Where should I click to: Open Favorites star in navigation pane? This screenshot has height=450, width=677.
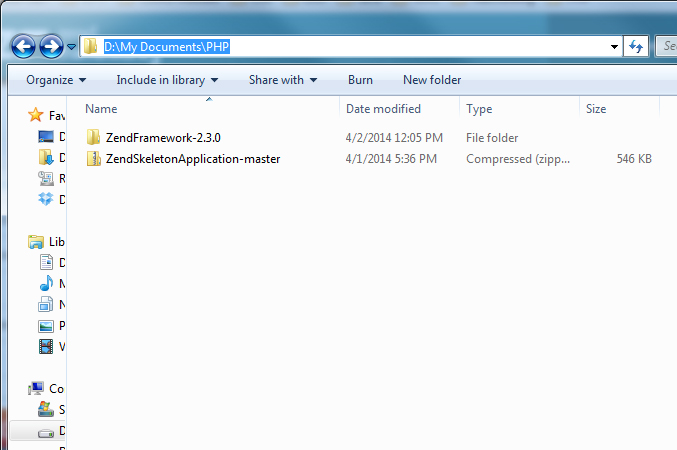pyautogui.click(x=35, y=115)
